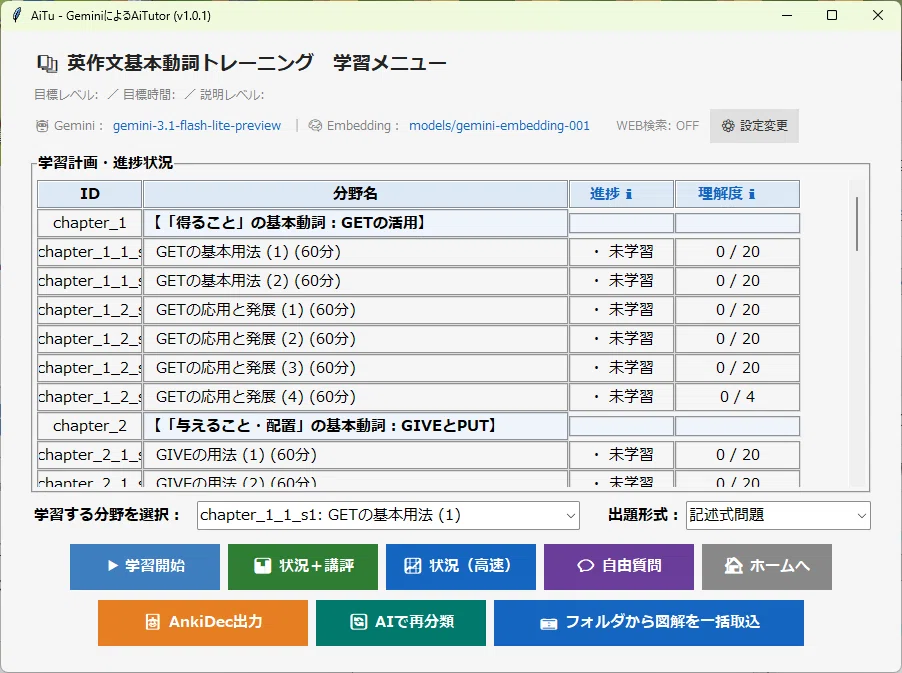Screen dimensions: 902x673
Task: Click the house icon on ホームへ
Action: [733, 566]
